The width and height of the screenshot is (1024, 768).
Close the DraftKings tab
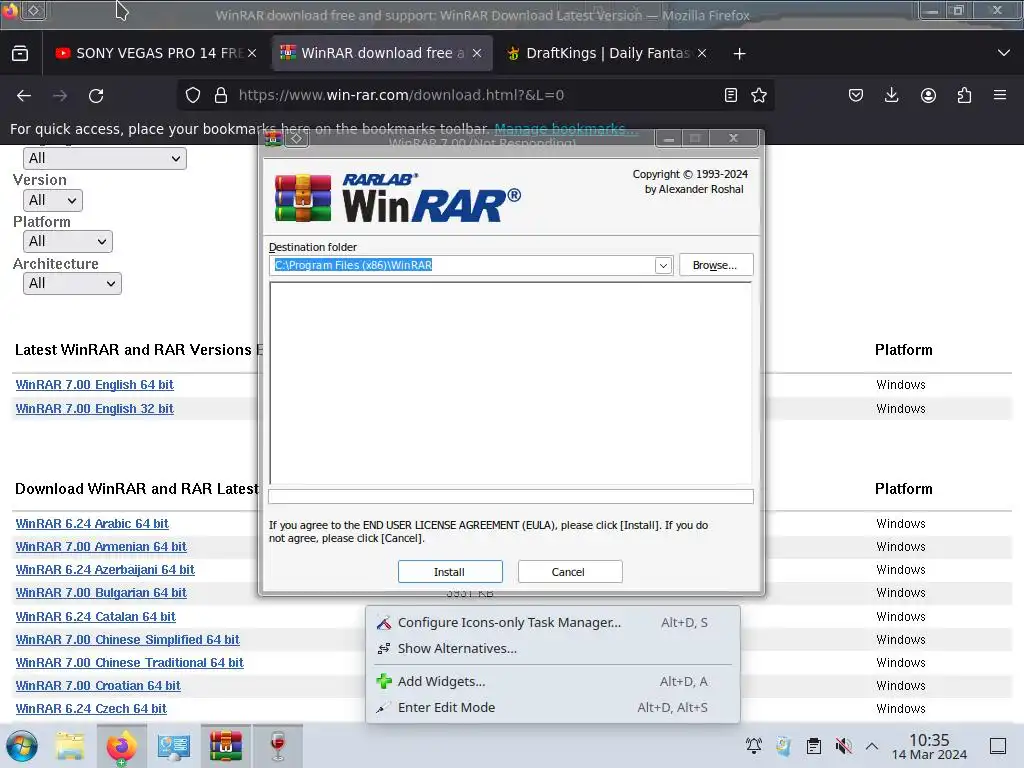[x=701, y=53]
